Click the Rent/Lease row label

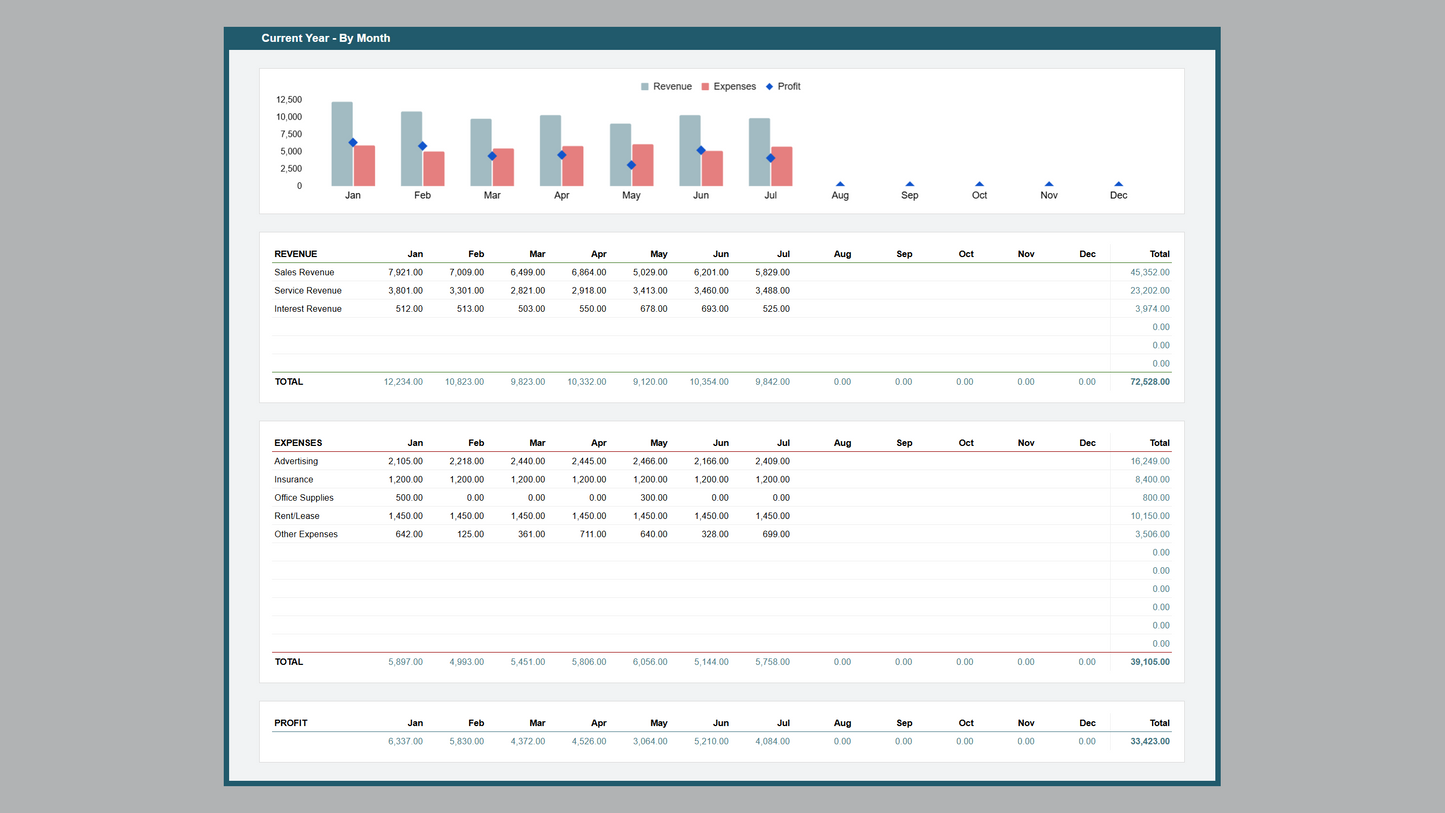(x=297, y=516)
